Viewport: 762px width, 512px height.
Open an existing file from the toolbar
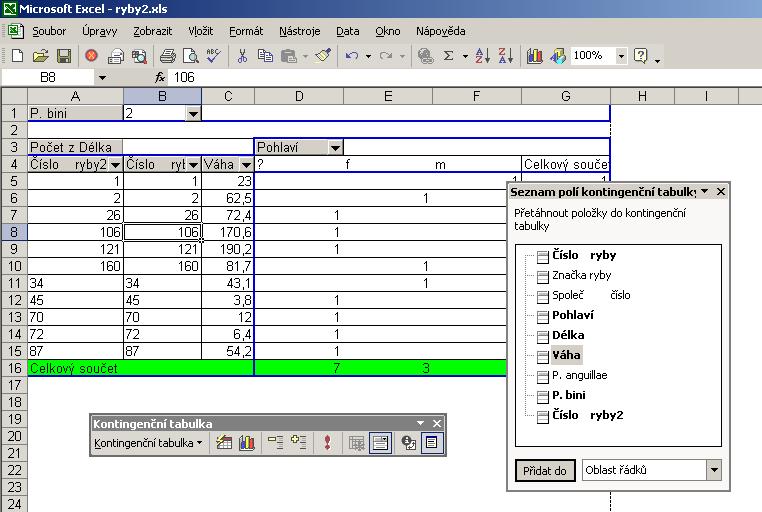(41, 56)
